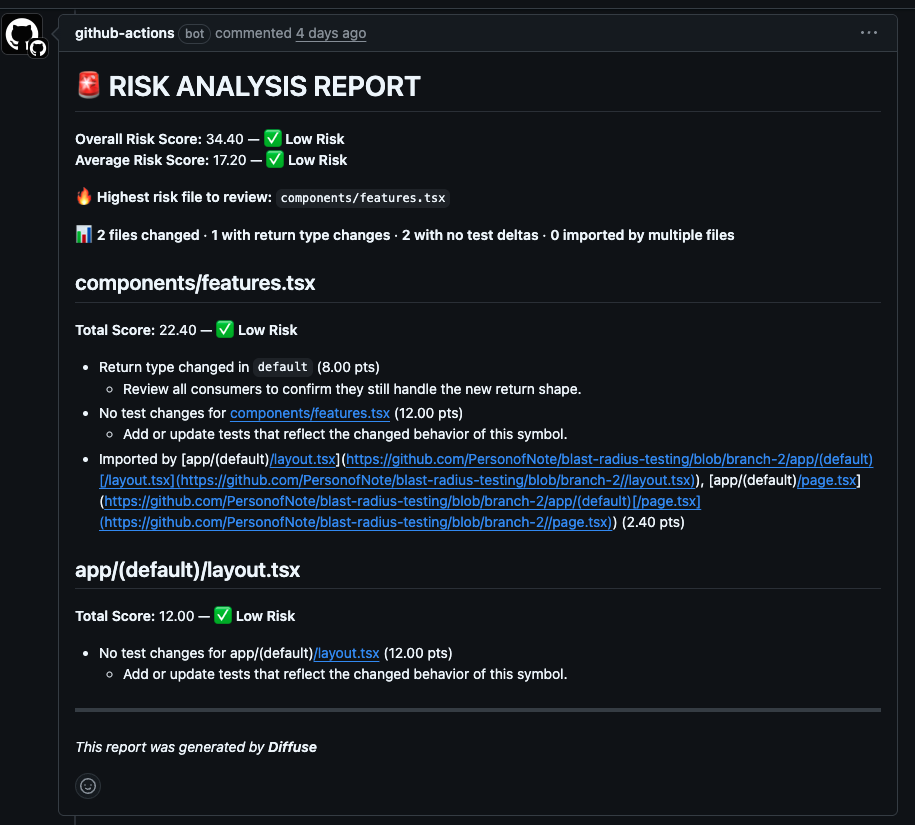Image resolution: width=915 pixels, height=825 pixels.
Task: Open the /page.tsx link in the Imported by line
Action: pos(827,480)
